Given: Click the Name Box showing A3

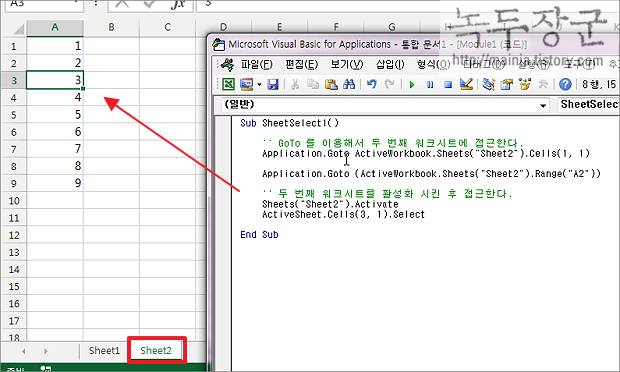Looking at the screenshot, I should [x=43, y=5].
